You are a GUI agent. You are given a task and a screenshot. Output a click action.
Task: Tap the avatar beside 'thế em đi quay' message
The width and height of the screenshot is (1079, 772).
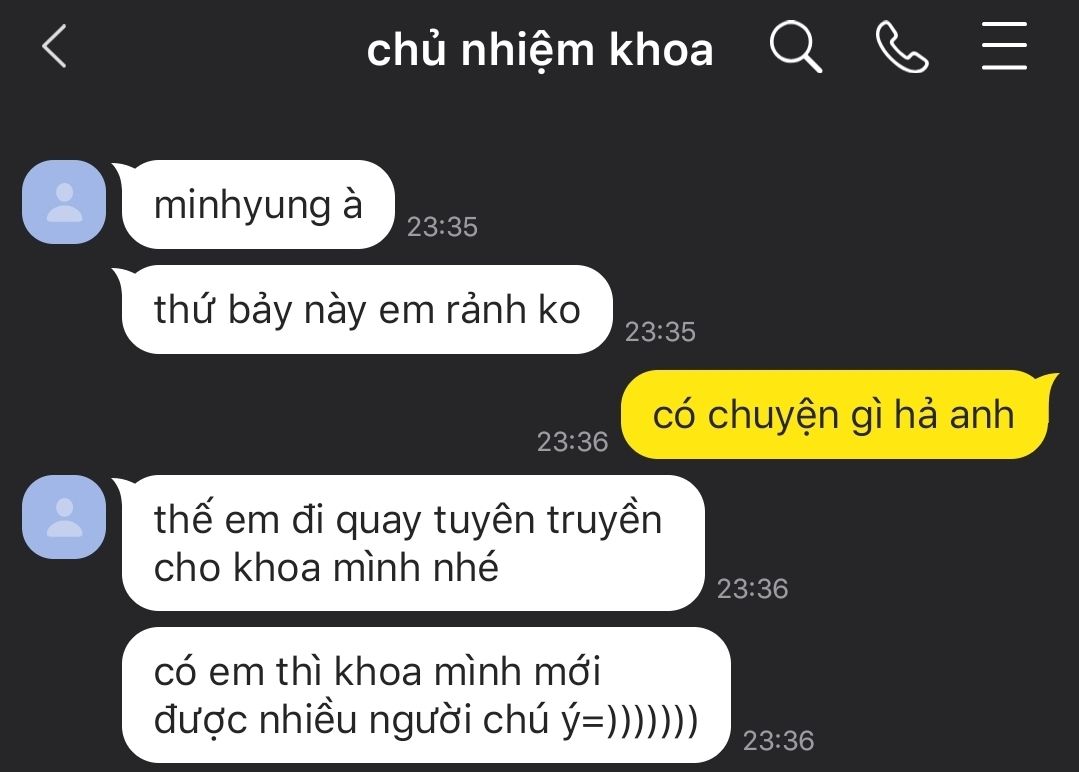pos(64,517)
